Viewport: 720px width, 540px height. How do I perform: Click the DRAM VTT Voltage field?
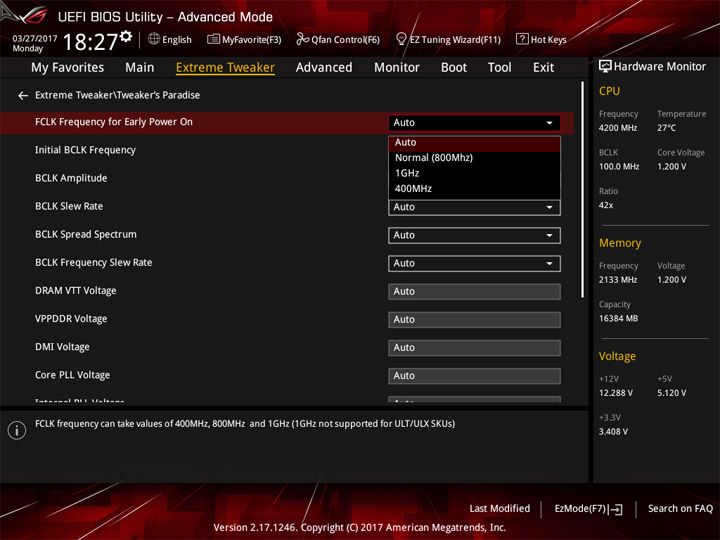pos(474,292)
